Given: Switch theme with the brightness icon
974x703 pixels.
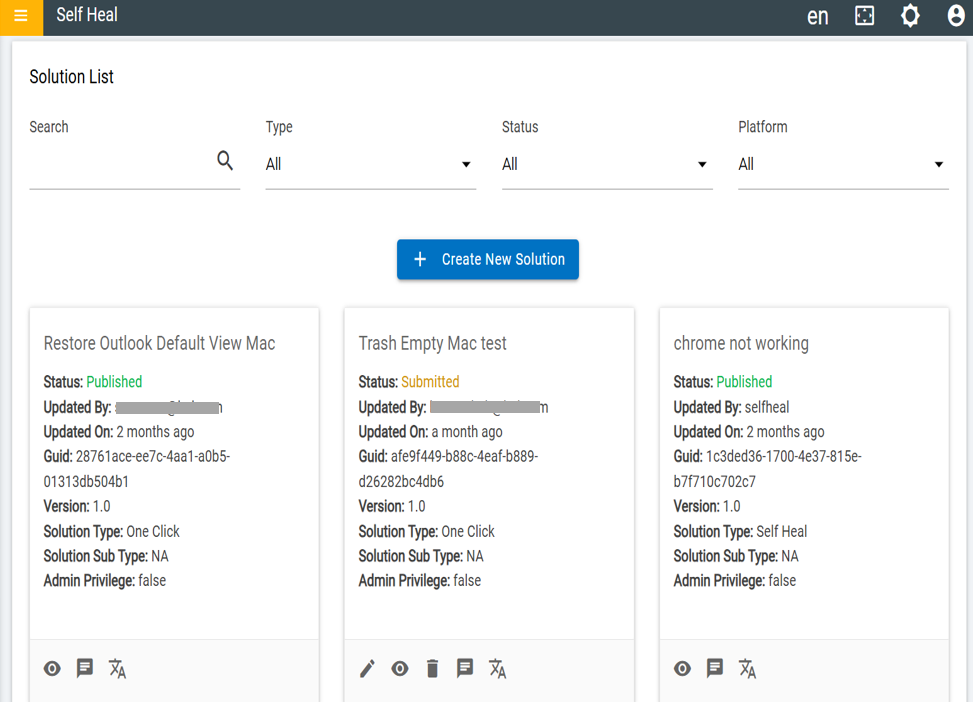Looking at the screenshot, I should pyautogui.click(x=910, y=16).
